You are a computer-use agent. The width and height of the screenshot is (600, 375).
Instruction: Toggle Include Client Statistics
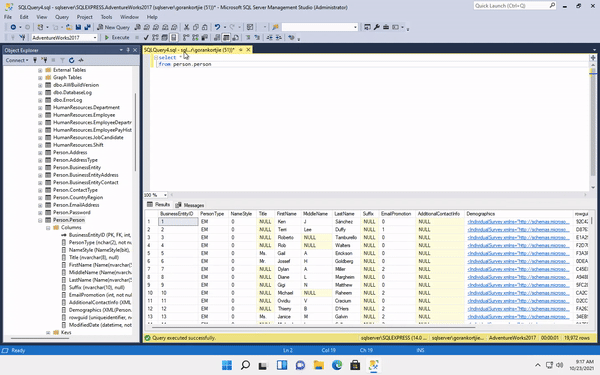pyautogui.click(x=204, y=38)
